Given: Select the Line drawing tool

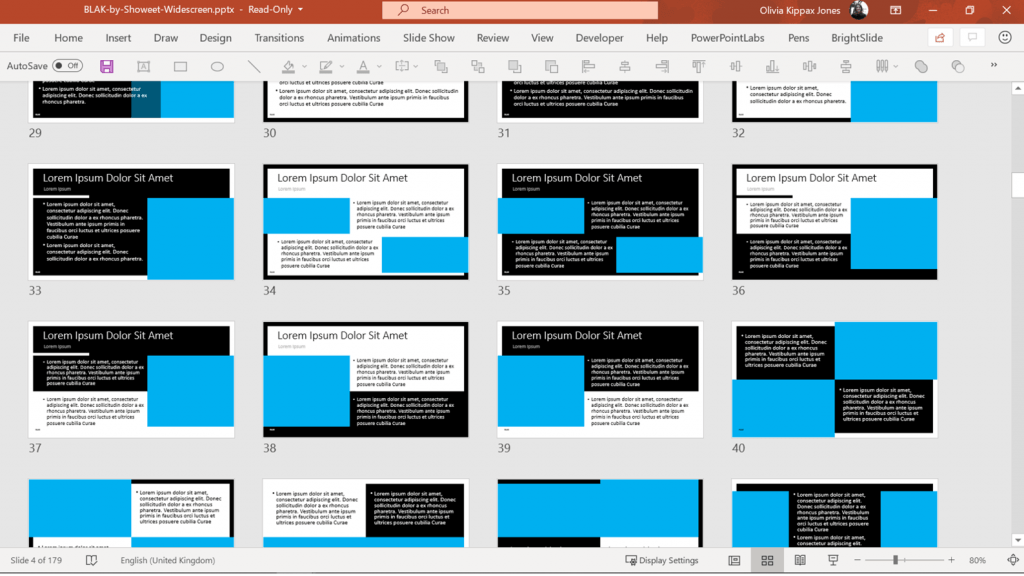Looking at the screenshot, I should pyautogui.click(x=253, y=65).
